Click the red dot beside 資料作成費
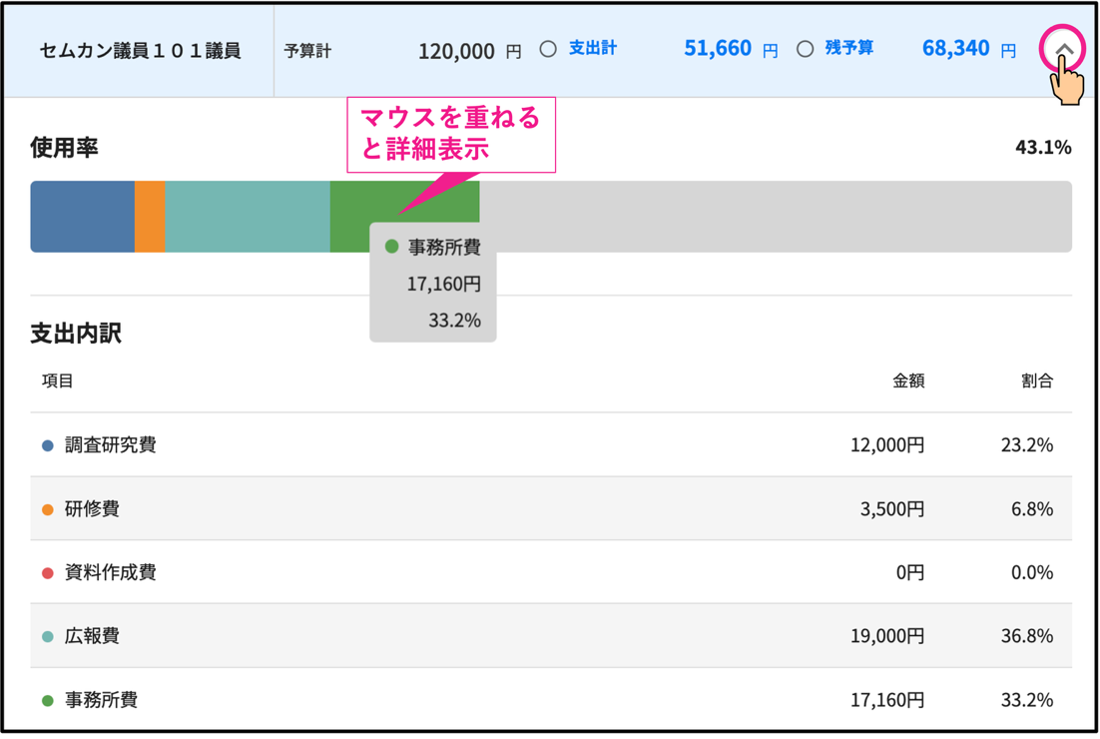 click(48, 574)
